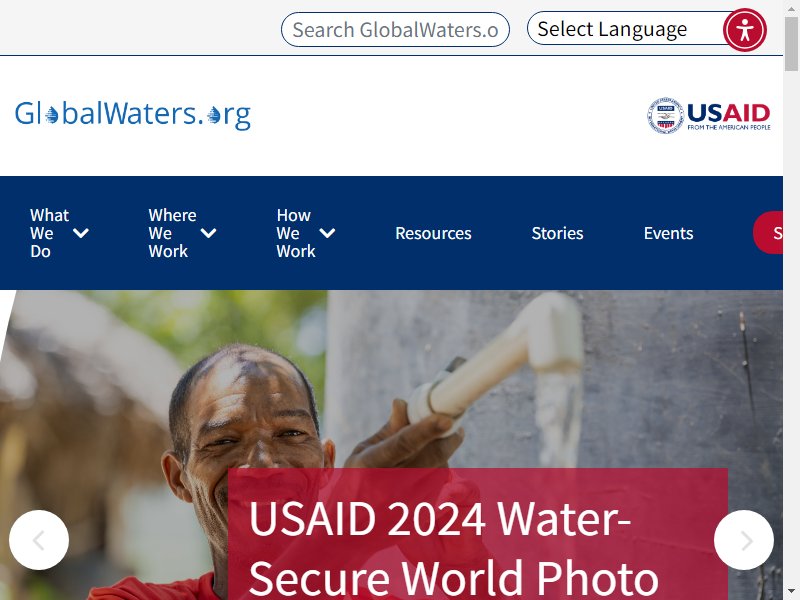Open the Where We Work menu
The image size is (800, 600).
pos(172,233)
